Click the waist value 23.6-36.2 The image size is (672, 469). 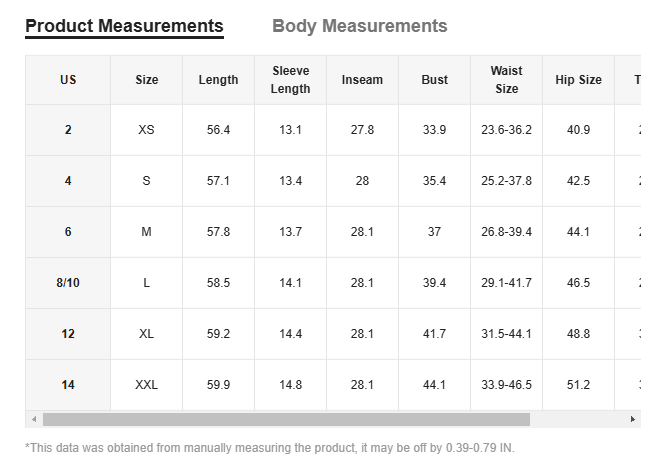(506, 130)
